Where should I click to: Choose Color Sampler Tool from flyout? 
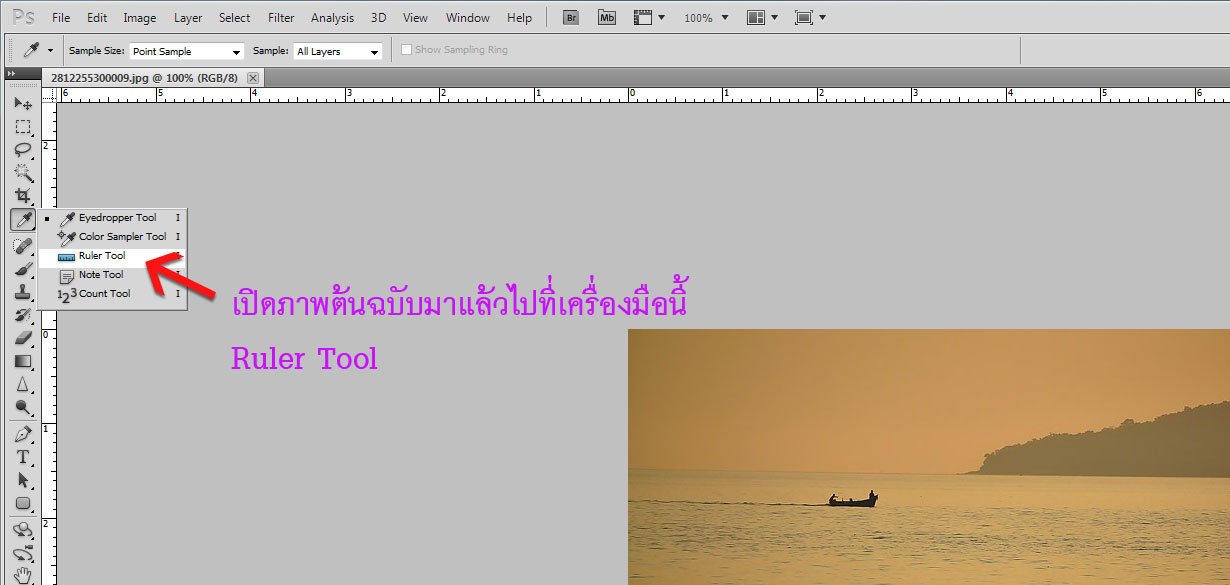[x=122, y=237]
